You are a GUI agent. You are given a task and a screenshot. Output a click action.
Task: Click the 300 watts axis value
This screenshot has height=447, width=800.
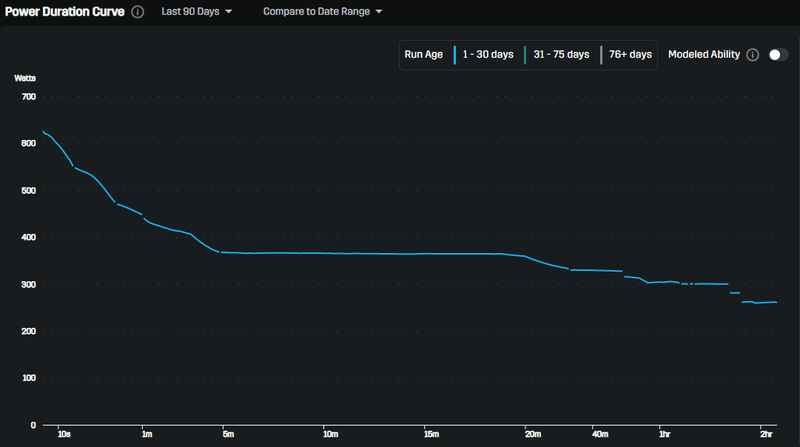tap(29, 284)
